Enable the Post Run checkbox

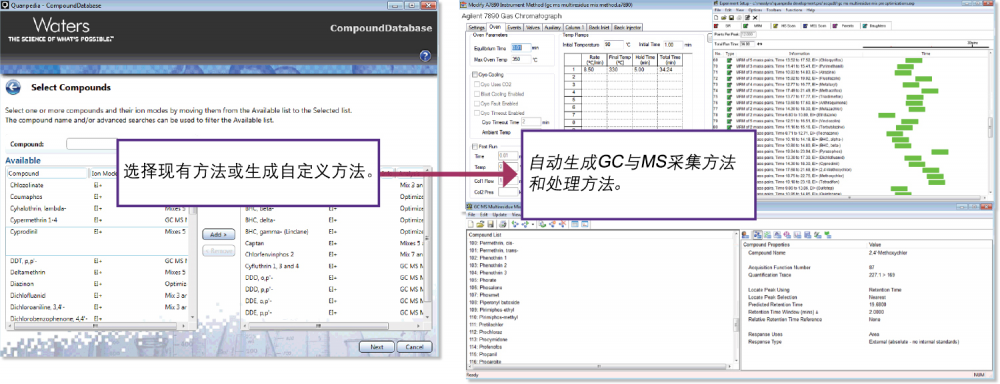click(x=474, y=146)
